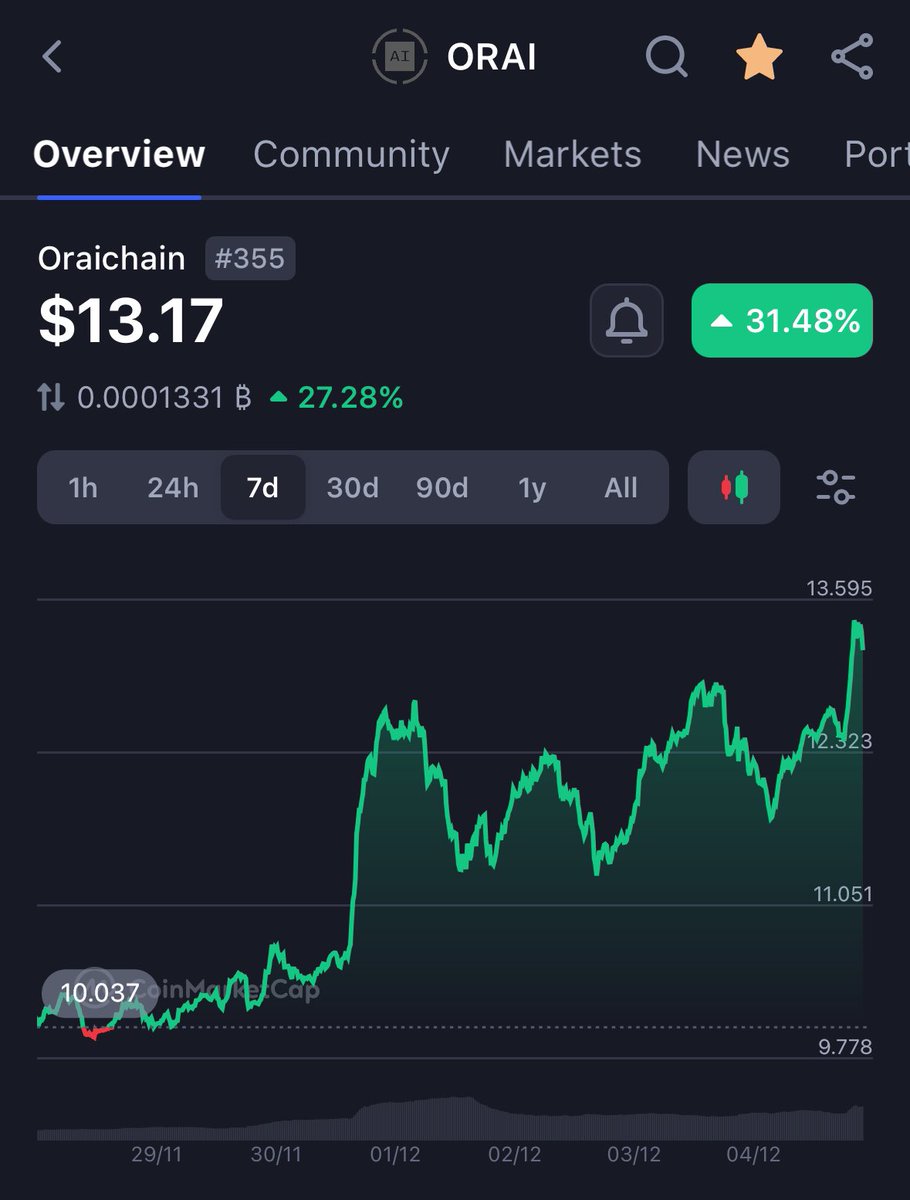Tap the 13.595 axis label
This screenshot has height=1200, width=910.
pos(839,589)
